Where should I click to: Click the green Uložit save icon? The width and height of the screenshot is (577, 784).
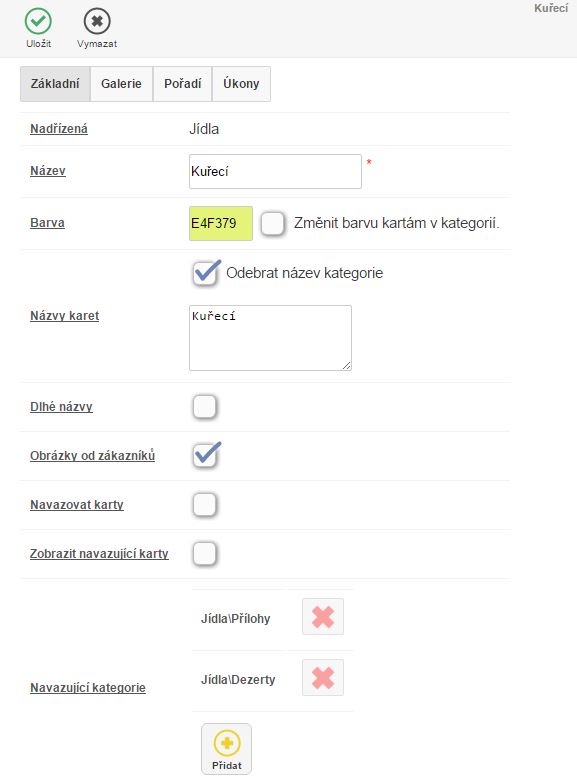click(x=38, y=22)
